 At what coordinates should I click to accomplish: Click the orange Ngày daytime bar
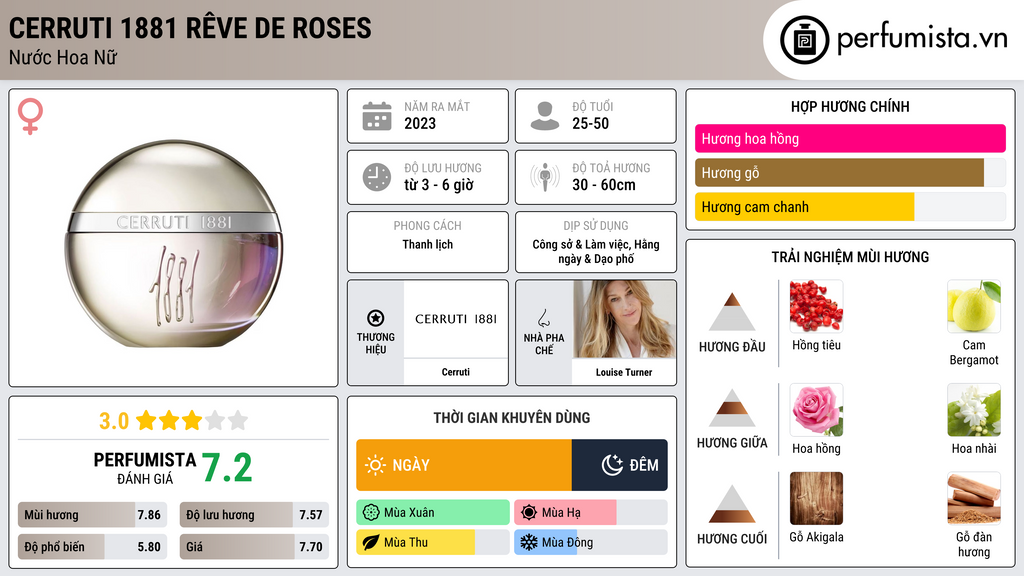coord(464,465)
